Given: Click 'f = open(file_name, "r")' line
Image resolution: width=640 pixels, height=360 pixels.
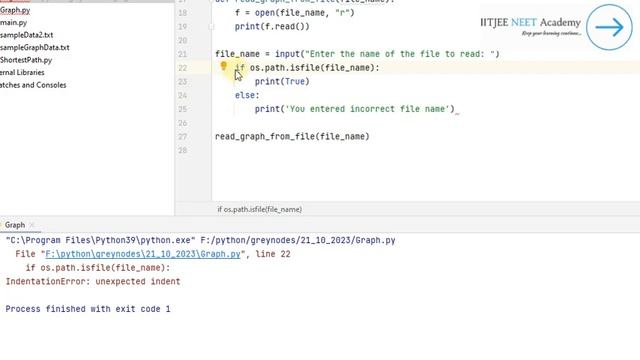Looking at the screenshot, I should (295, 13).
